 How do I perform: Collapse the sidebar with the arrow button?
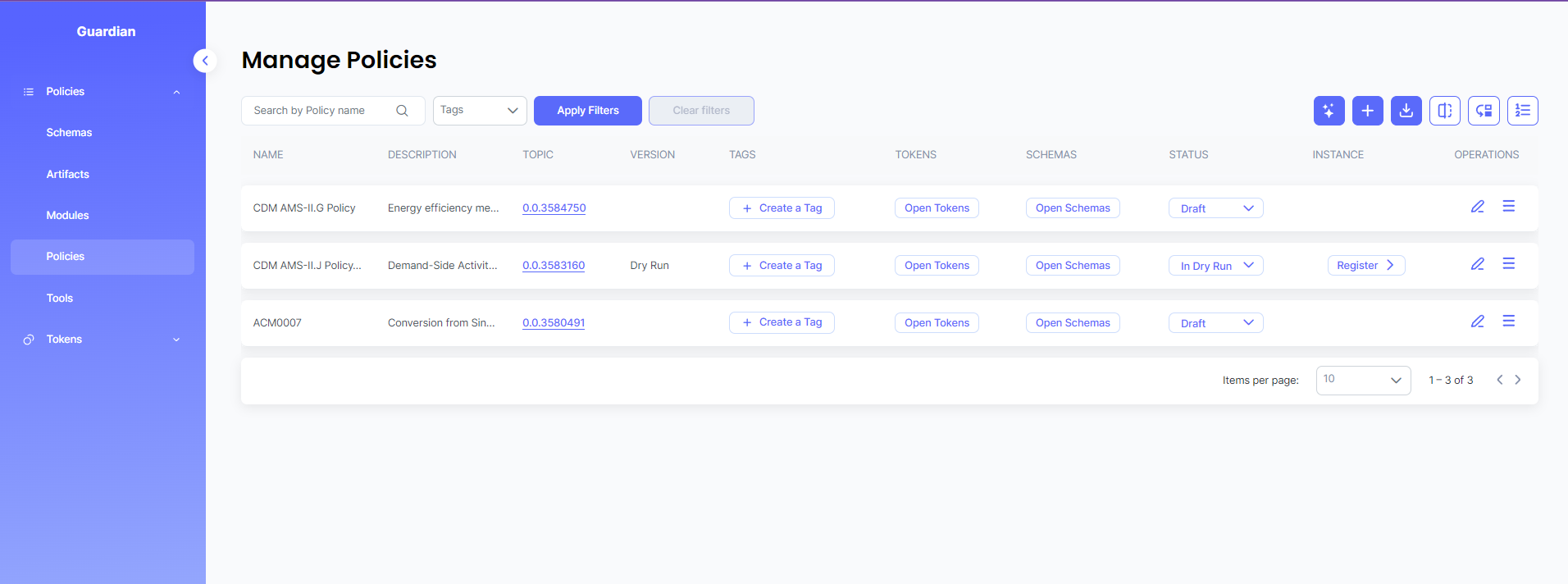click(x=205, y=61)
